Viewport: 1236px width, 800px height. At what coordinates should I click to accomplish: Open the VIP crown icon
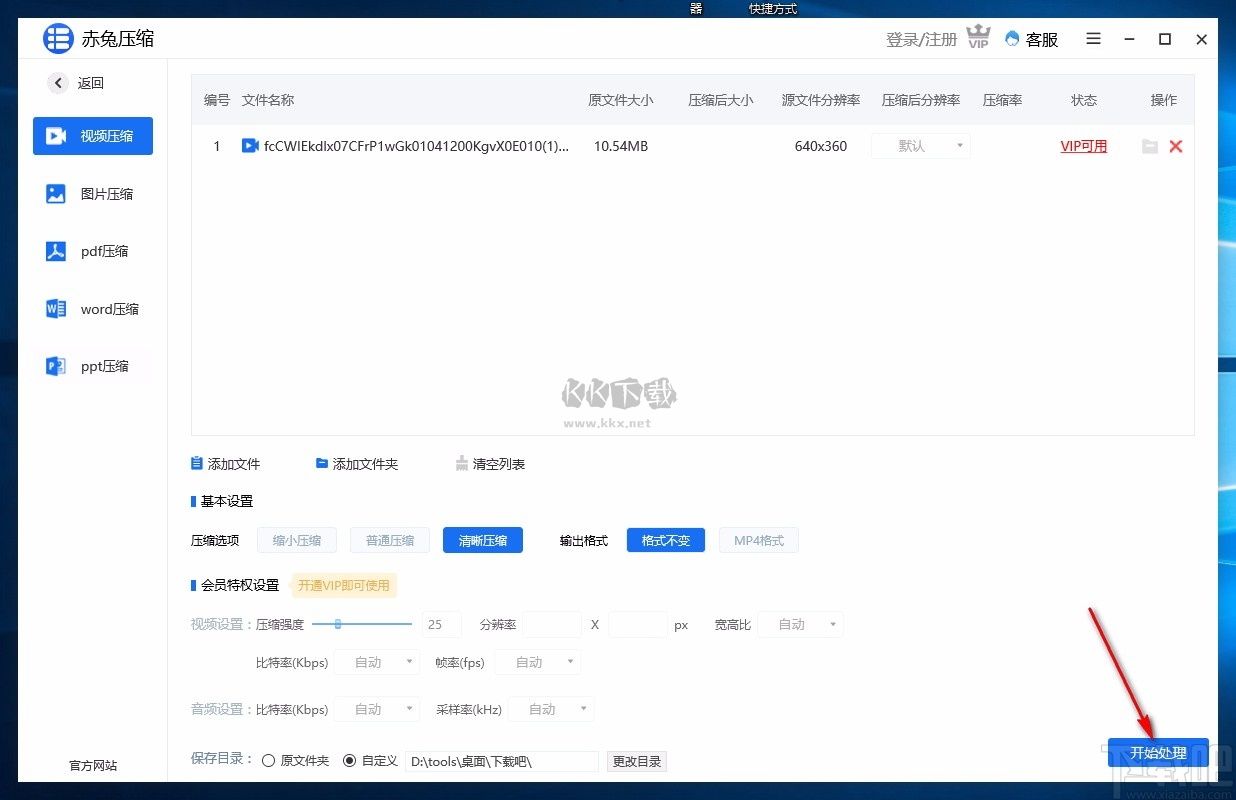[977, 36]
